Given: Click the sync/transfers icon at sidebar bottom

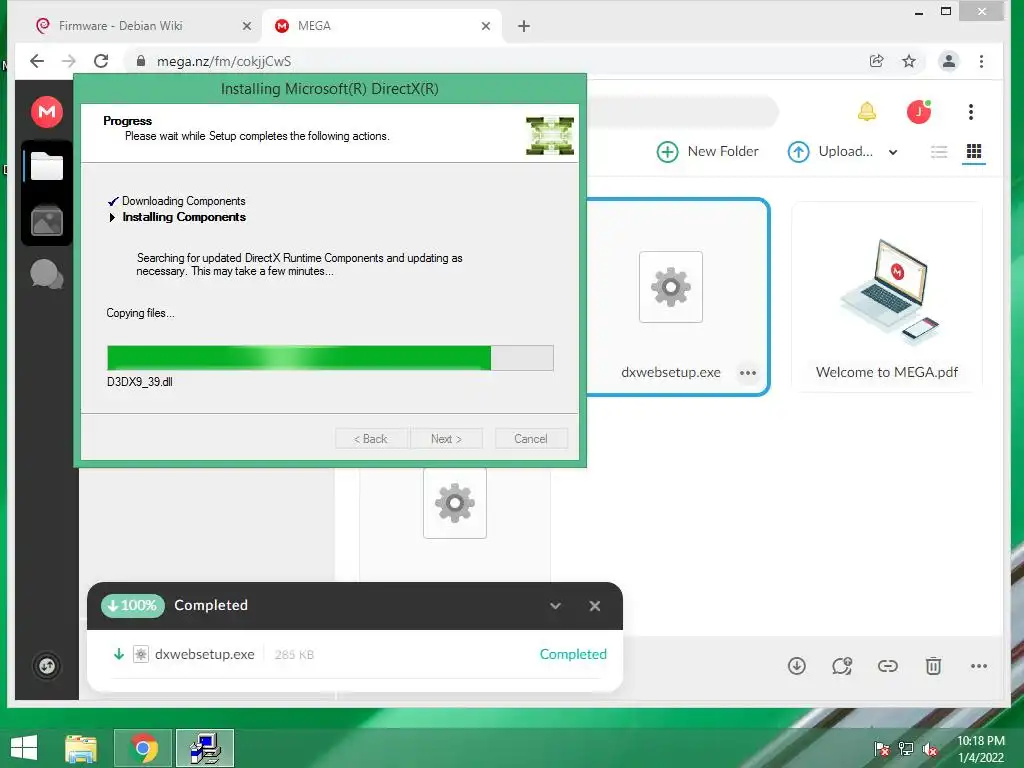Looking at the screenshot, I should point(47,666).
